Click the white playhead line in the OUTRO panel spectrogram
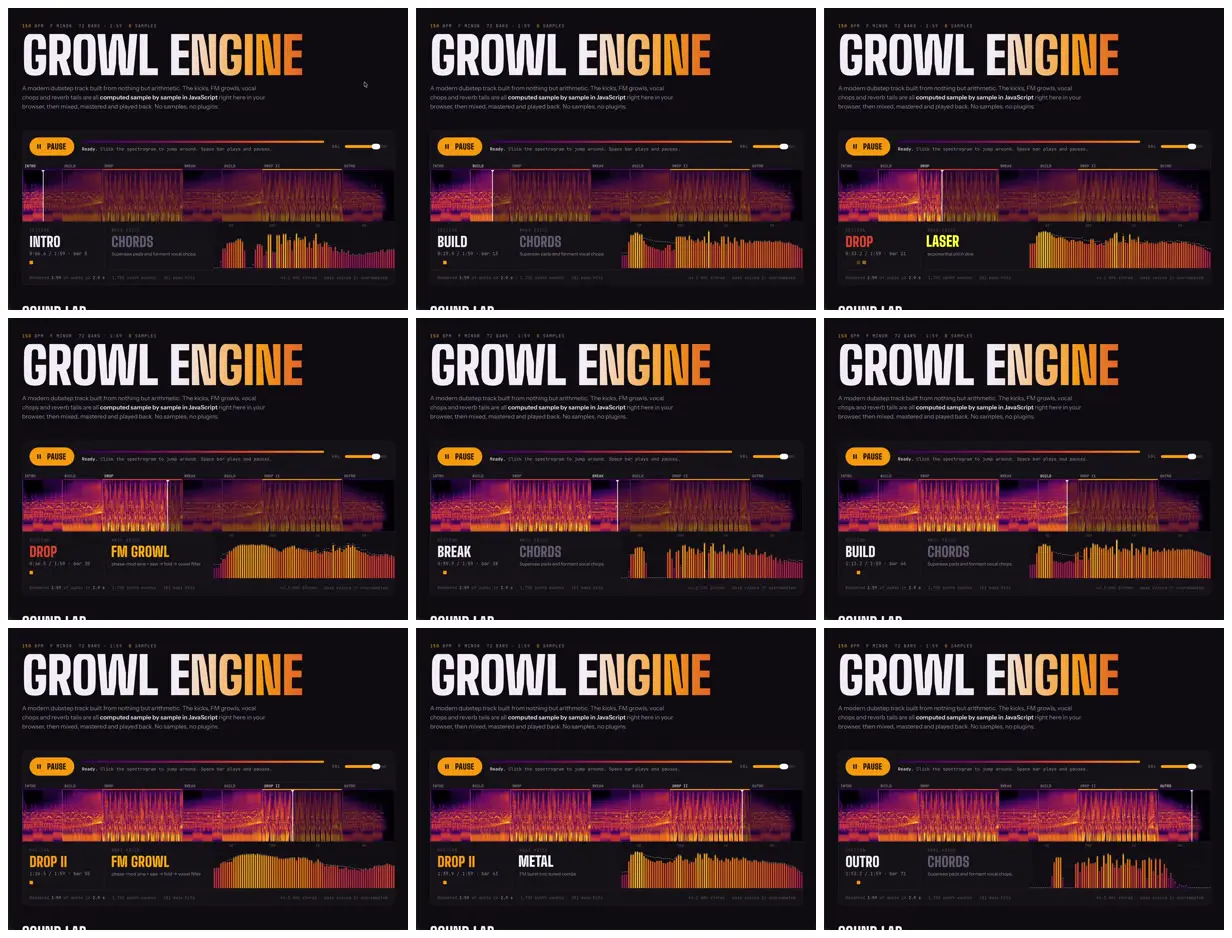Viewport: 1232px width, 938px height. [x=1192, y=815]
